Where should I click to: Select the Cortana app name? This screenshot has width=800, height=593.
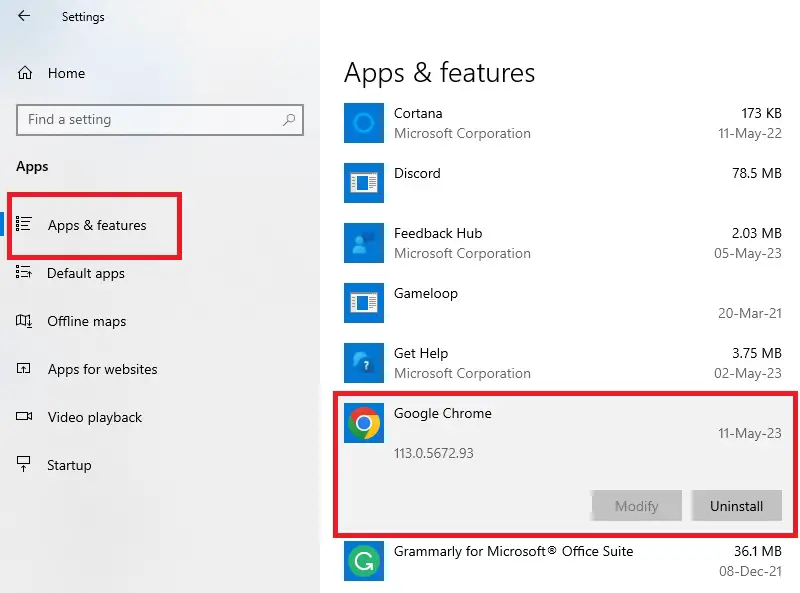click(418, 113)
